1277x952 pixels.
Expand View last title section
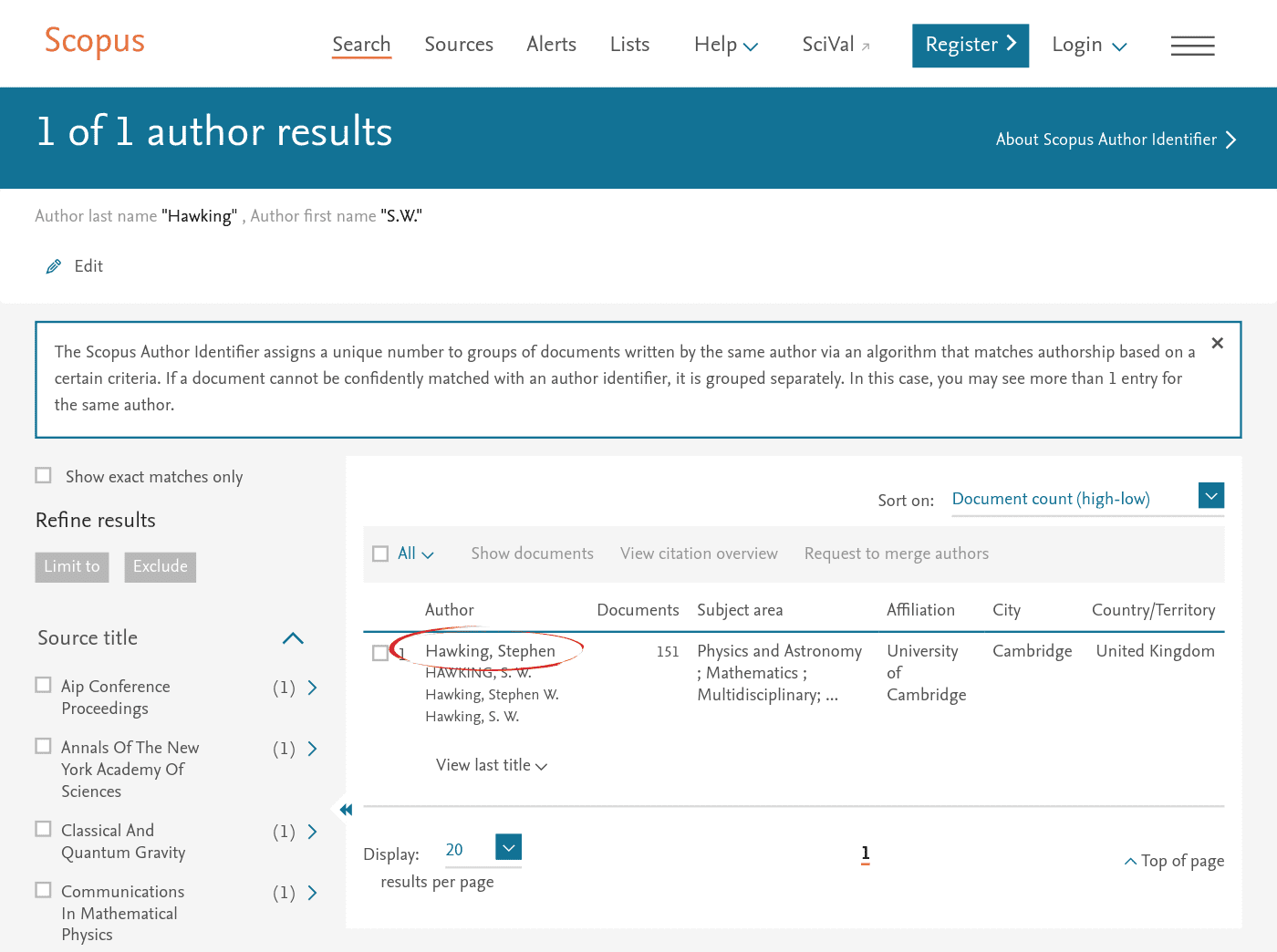pyautogui.click(x=491, y=765)
